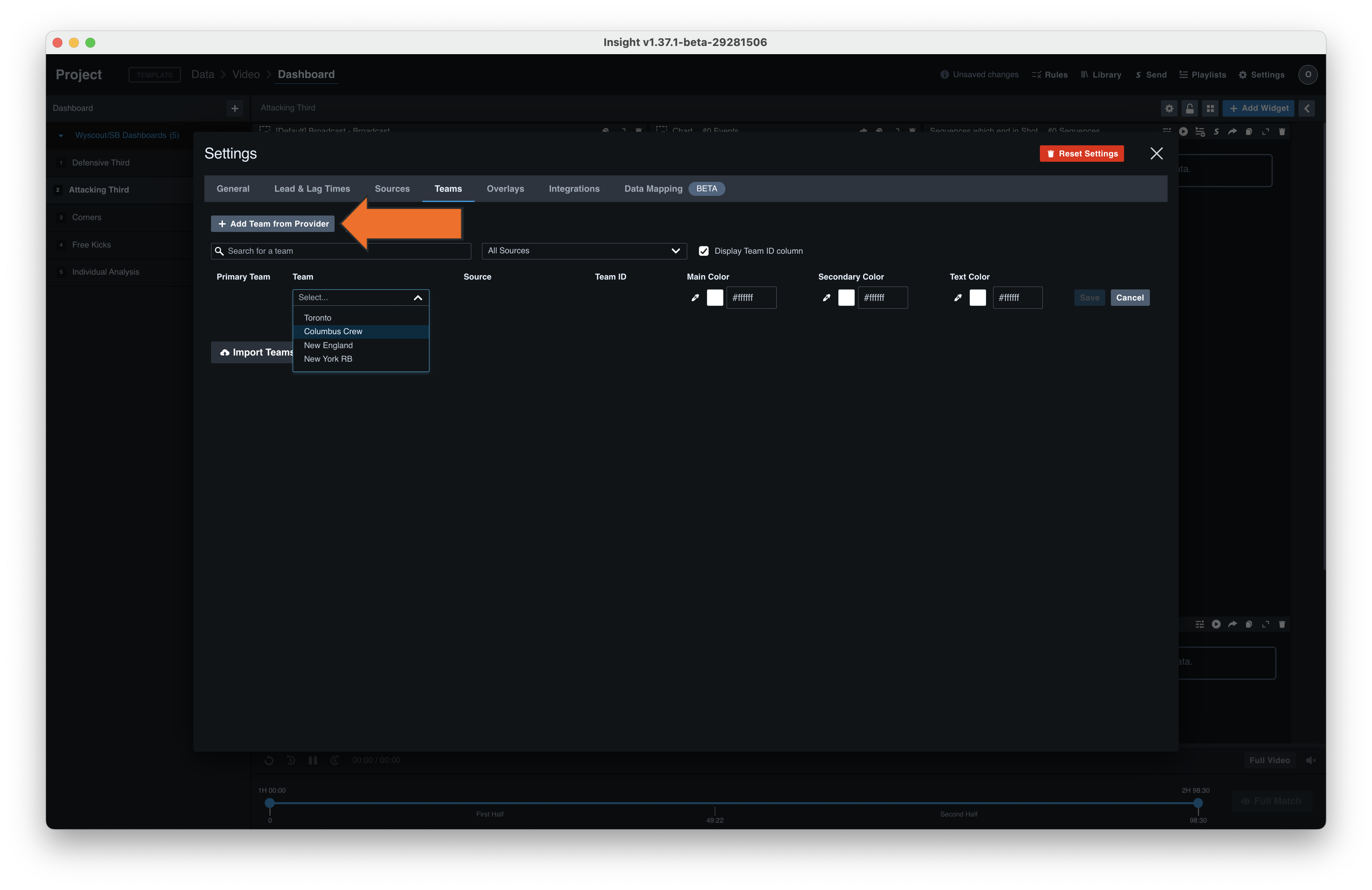Click the Add Widget button

point(1258,108)
